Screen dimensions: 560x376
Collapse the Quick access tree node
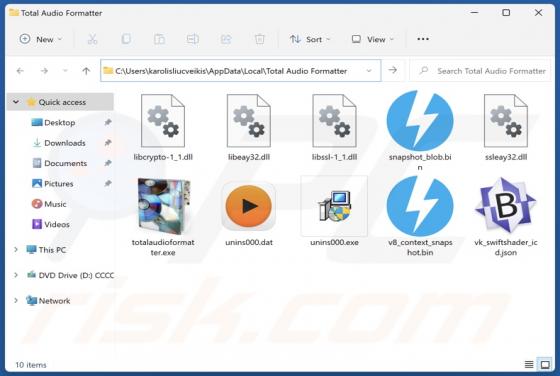coord(16,102)
